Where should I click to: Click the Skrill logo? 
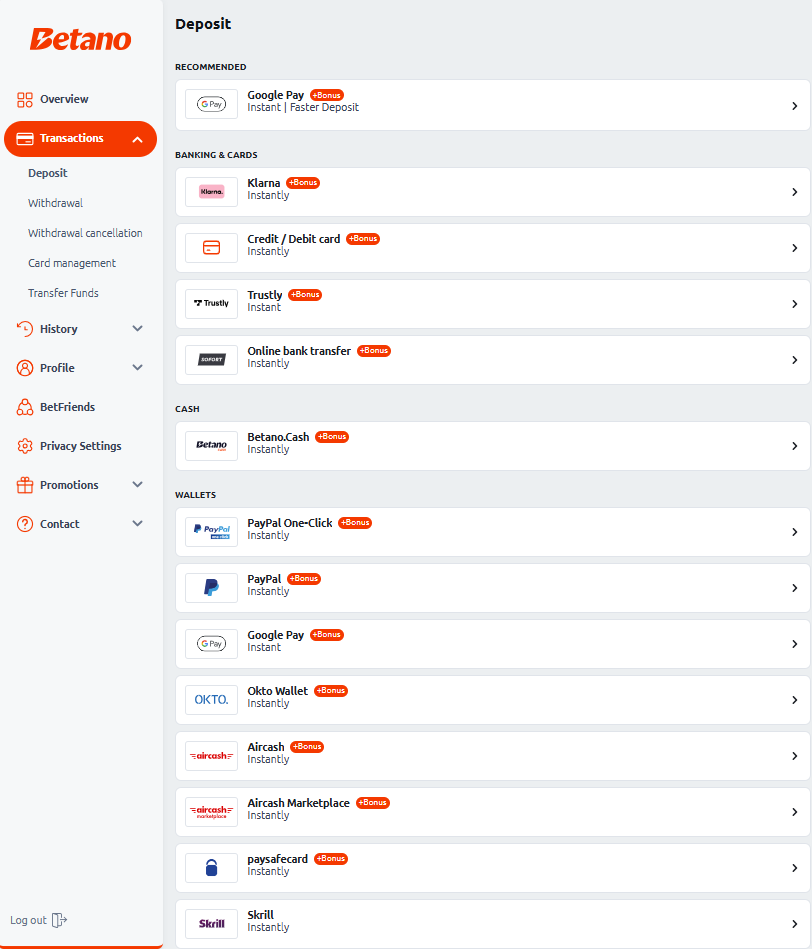pyautogui.click(x=211, y=924)
